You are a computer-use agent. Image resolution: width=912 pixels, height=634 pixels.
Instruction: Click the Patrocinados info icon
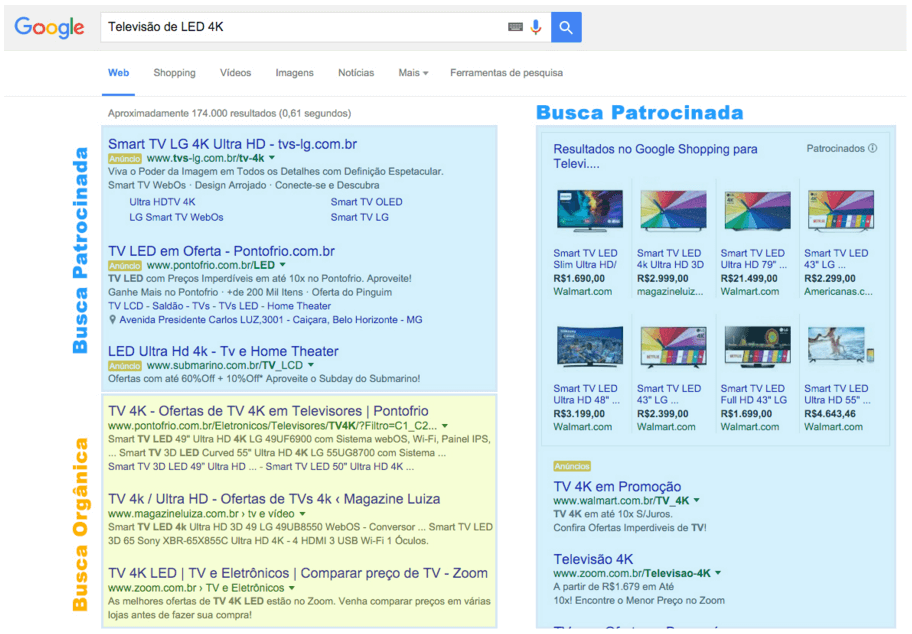[x=872, y=148]
